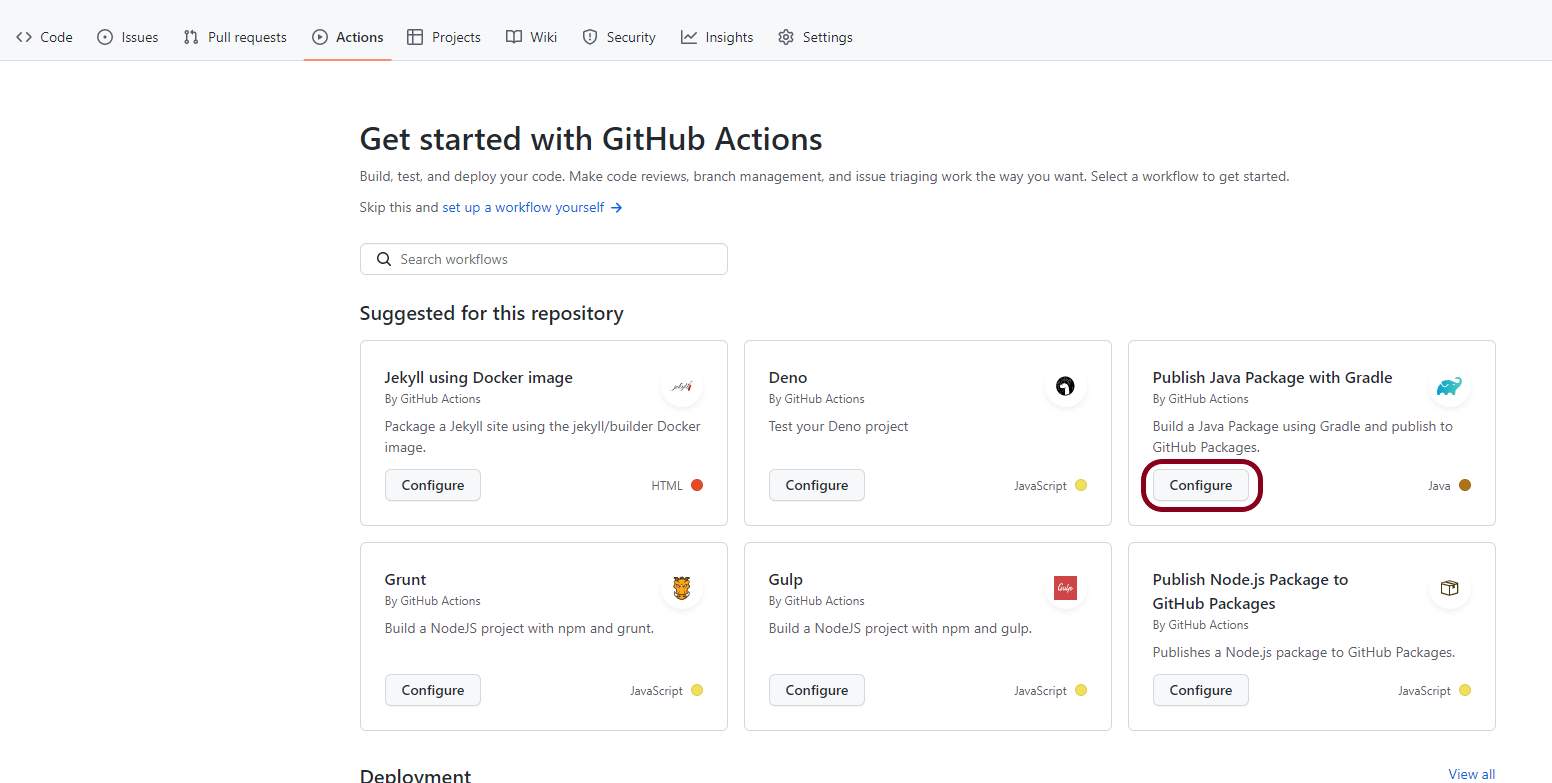
Task: Configure the Jekyll using Docker image workflow
Action: click(433, 485)
